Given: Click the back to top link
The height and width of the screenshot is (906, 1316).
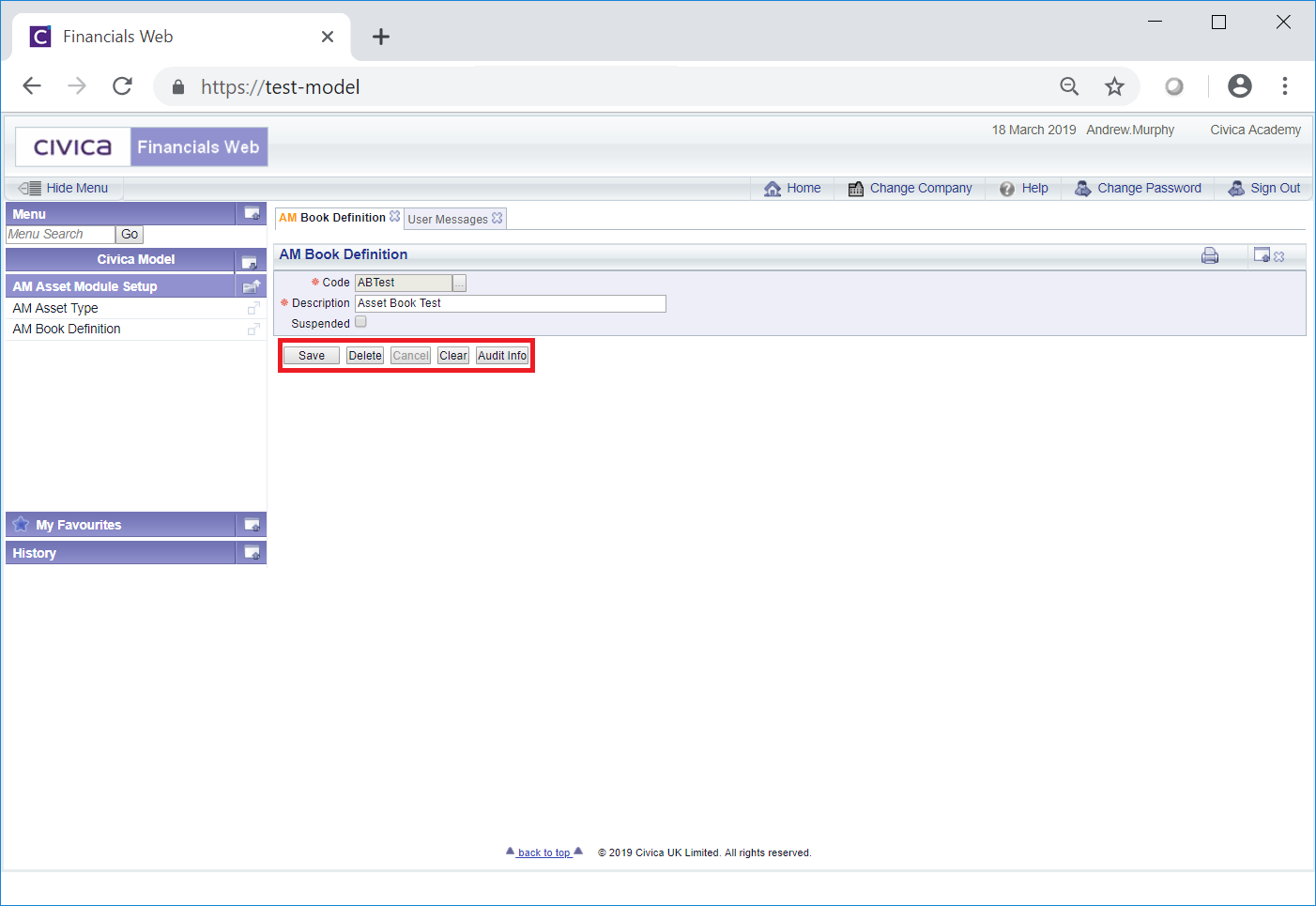Looking at the screenshot, I should click(544, 852).
